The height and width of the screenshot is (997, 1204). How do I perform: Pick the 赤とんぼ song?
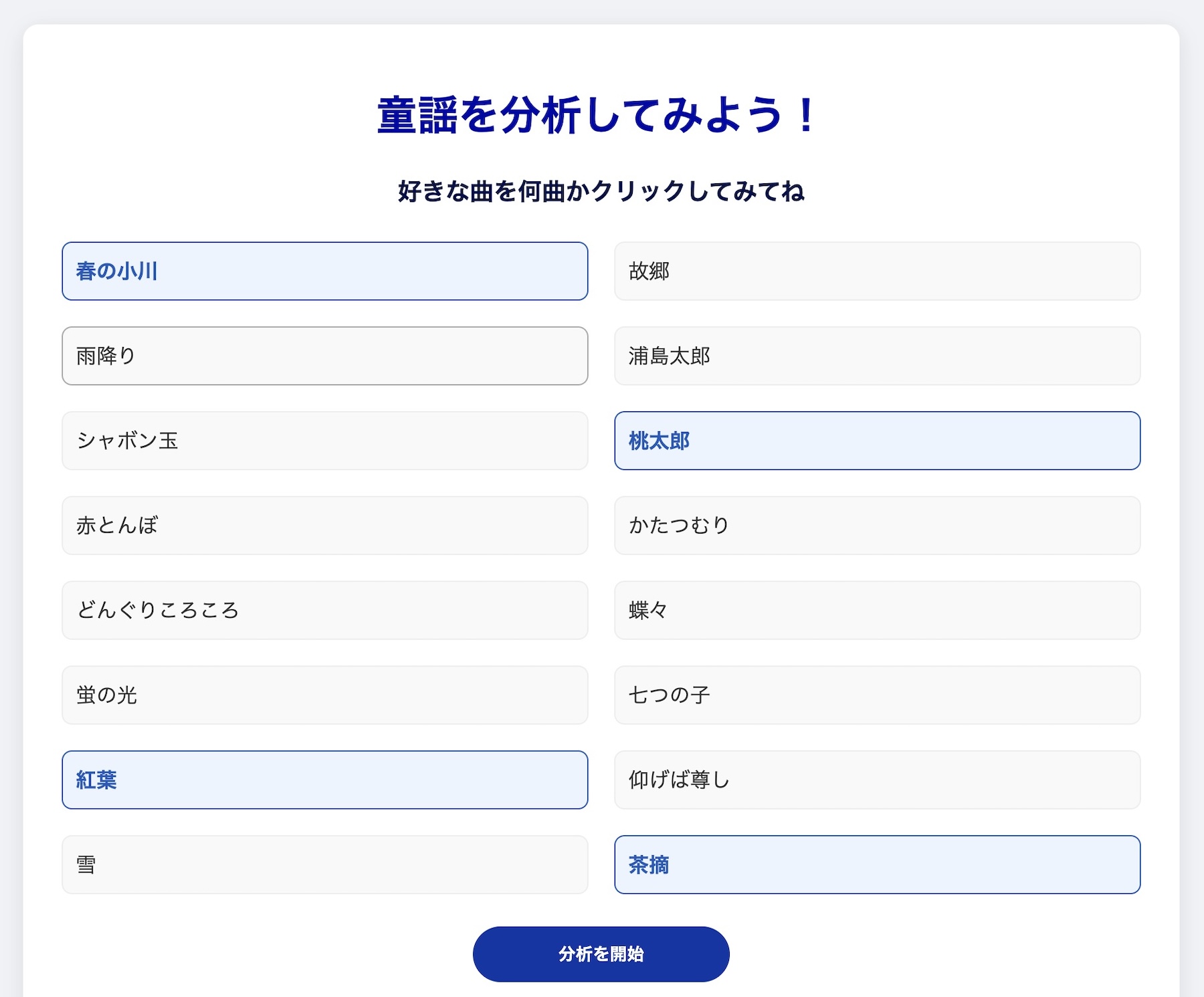(x=324, y=526)
